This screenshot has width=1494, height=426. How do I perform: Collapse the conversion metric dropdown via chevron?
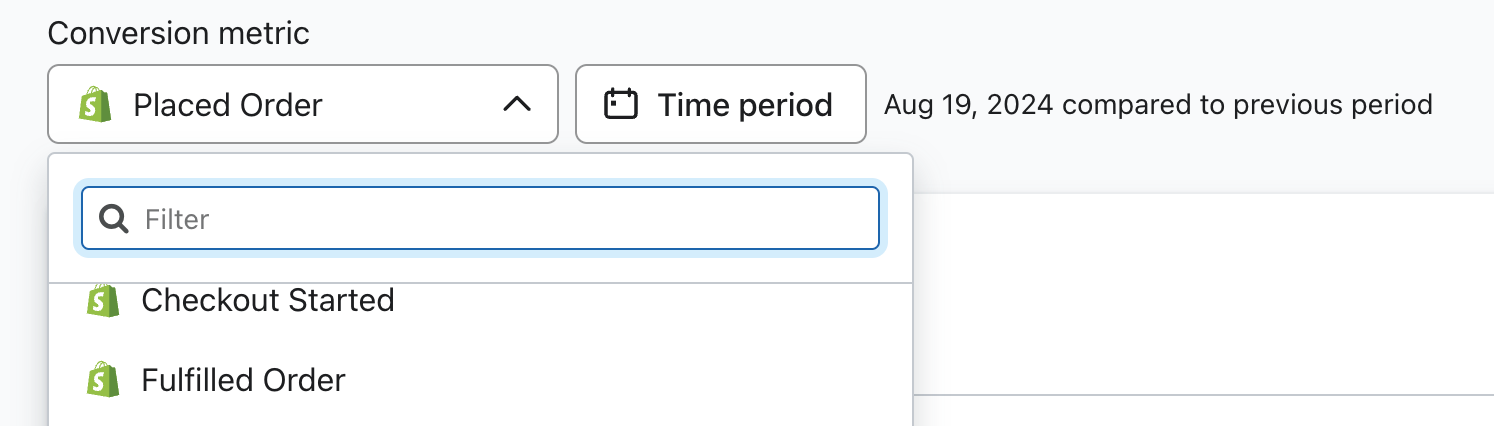click(x=516, y=104)
